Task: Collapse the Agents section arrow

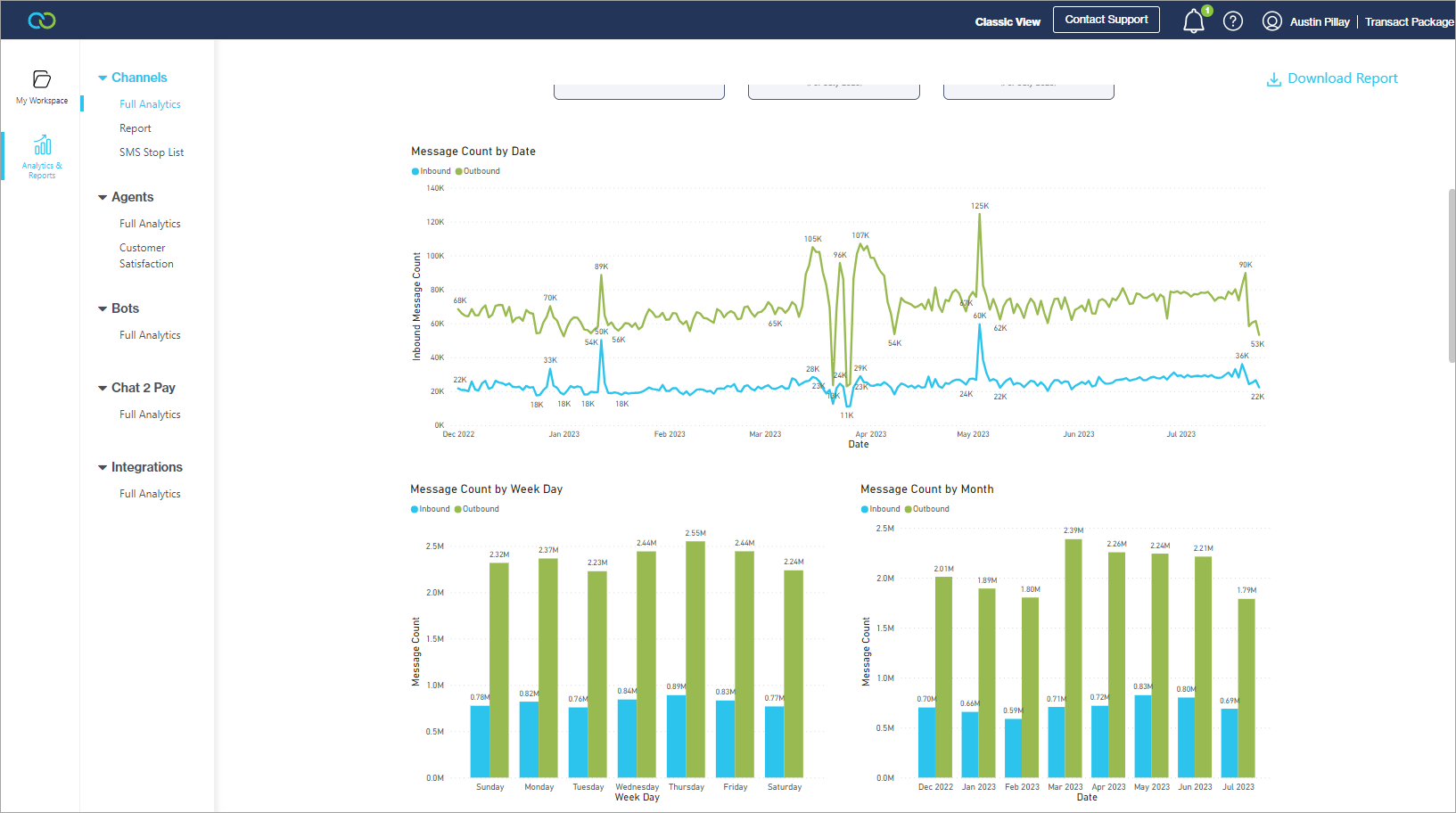Action: tap(103, 198)
